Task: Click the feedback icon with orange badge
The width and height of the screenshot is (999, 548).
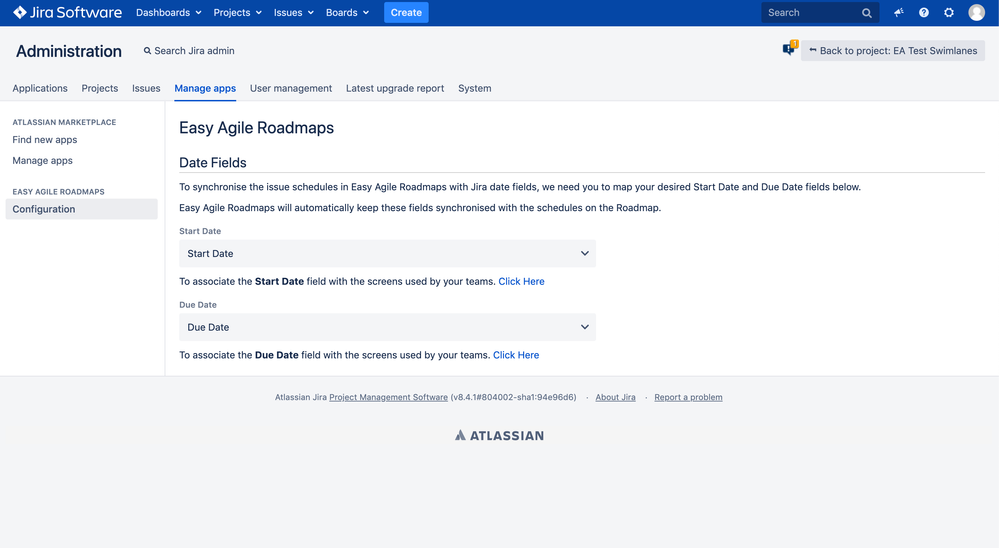Action: (x=790, y=48)
